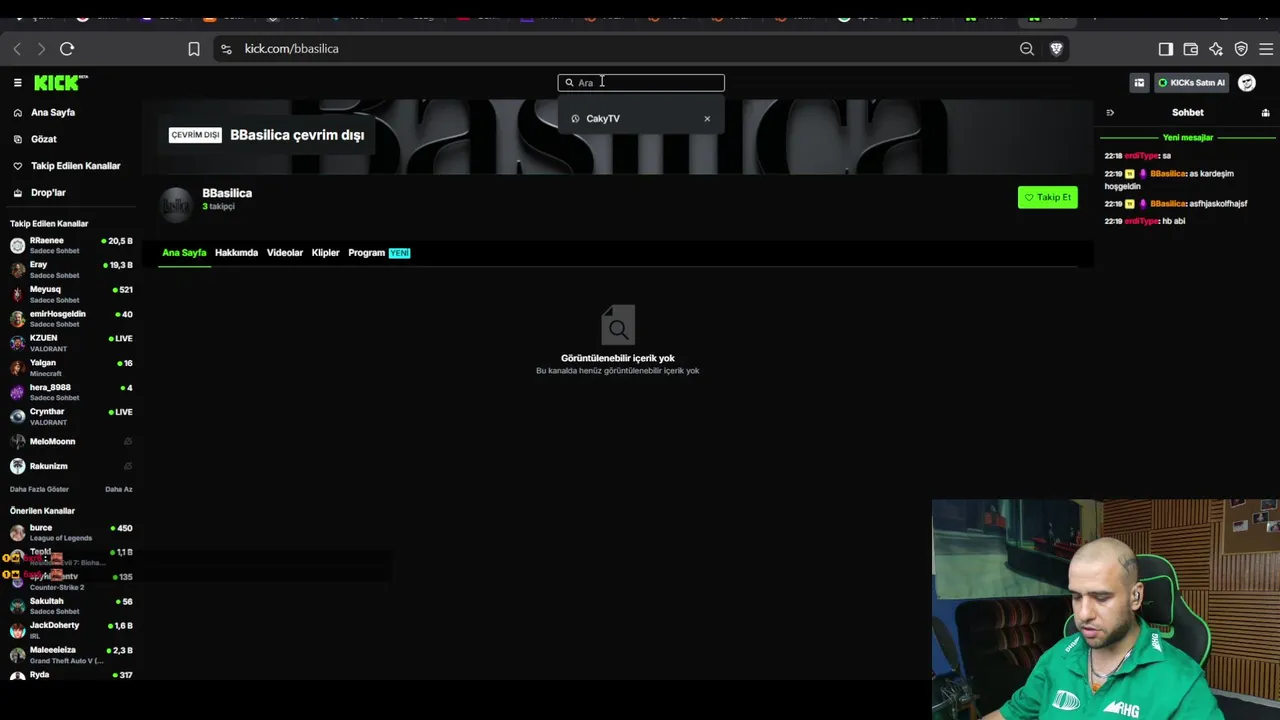Image resolution: width=1280 pixels, height=720 pixels.
Task: Select hera_8988 in followed channels
Action: click(70, 392)
